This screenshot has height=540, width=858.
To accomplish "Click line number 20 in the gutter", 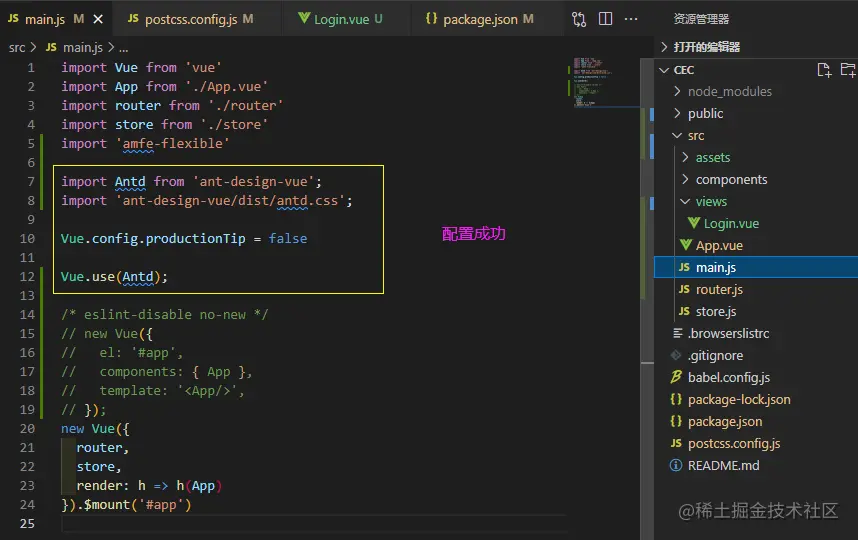I will (x=27, y=428).
